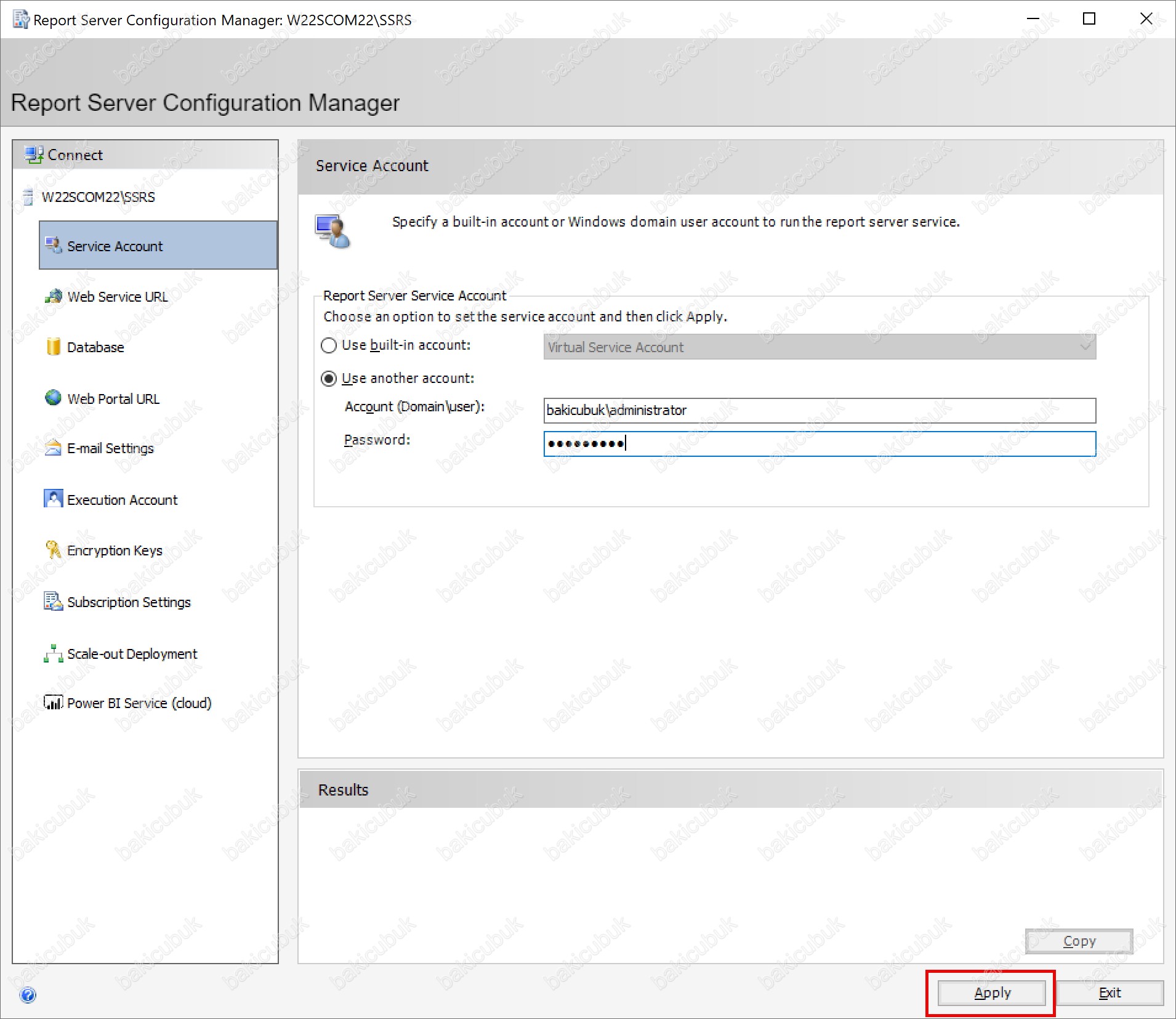Go to Subscription Settings page
The width and height of the screenshot is (1176, 1019).
(x=129, y=602)
